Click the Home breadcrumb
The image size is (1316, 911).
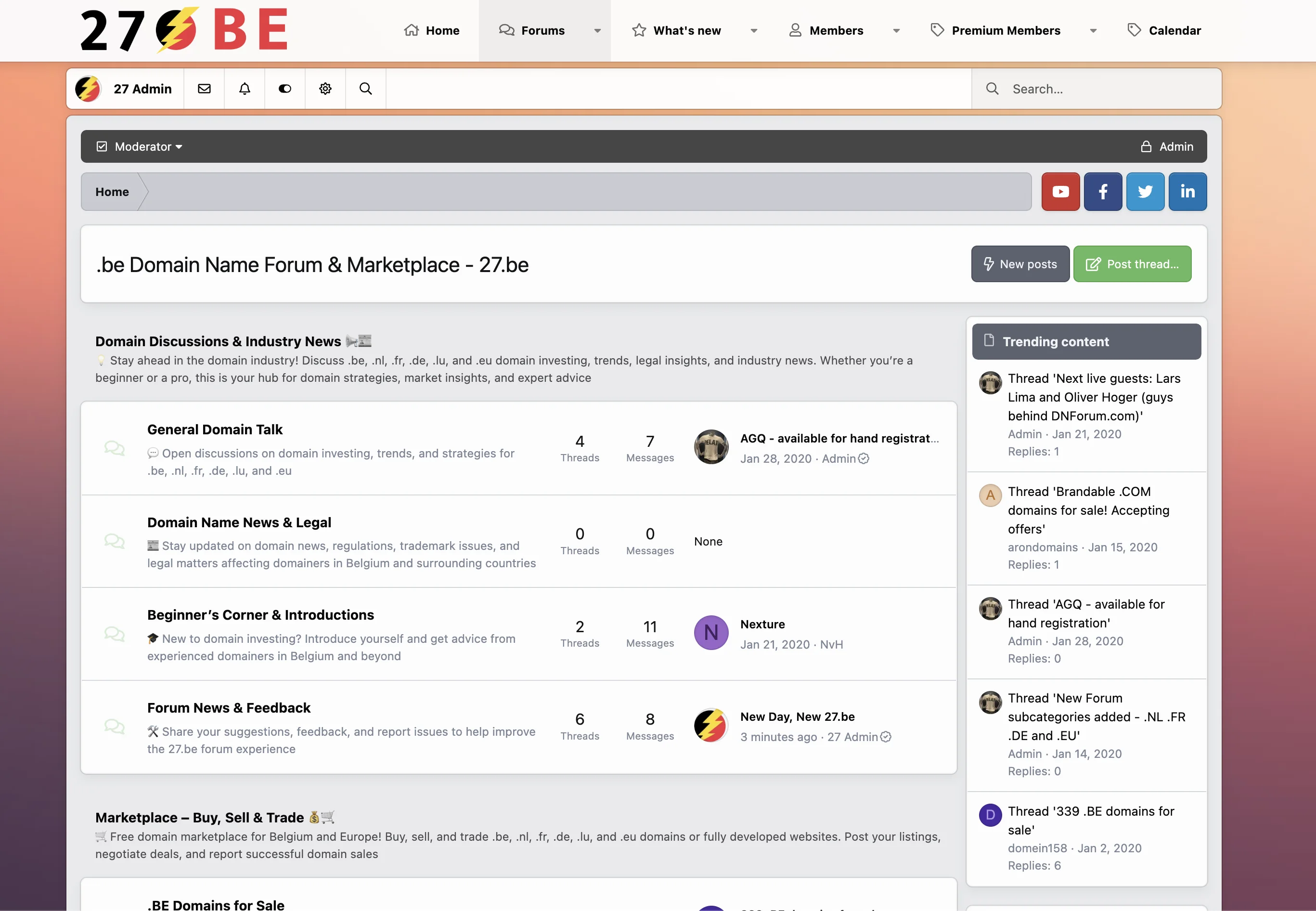tap(112, 192)
